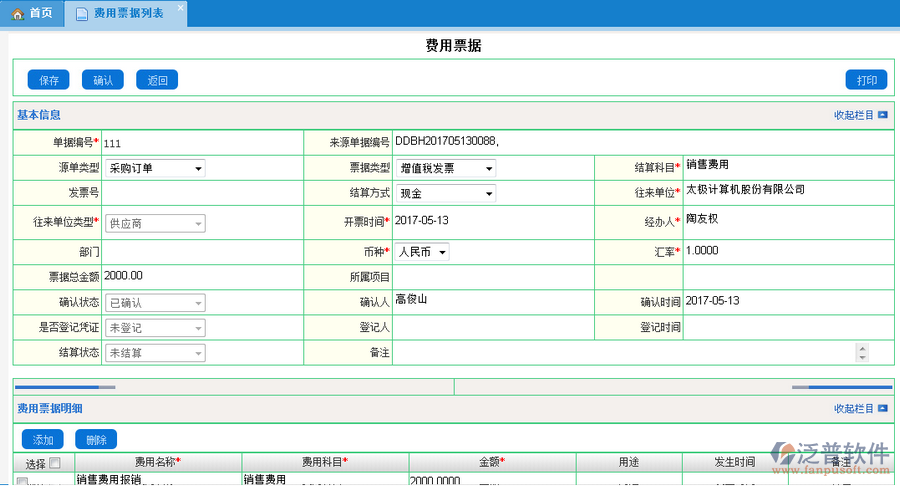Close the 费用票据列表 tab
This screenshot has width=900, height=486.
tap(180, 8)
